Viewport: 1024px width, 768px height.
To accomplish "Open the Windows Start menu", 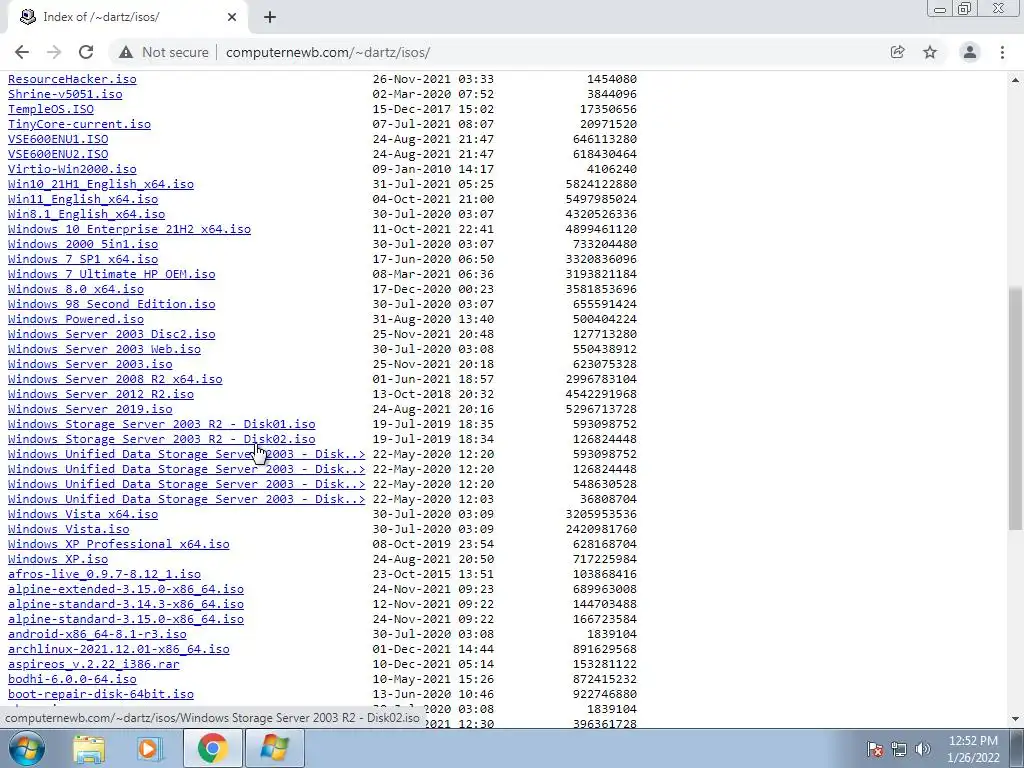I will [27, 748].
